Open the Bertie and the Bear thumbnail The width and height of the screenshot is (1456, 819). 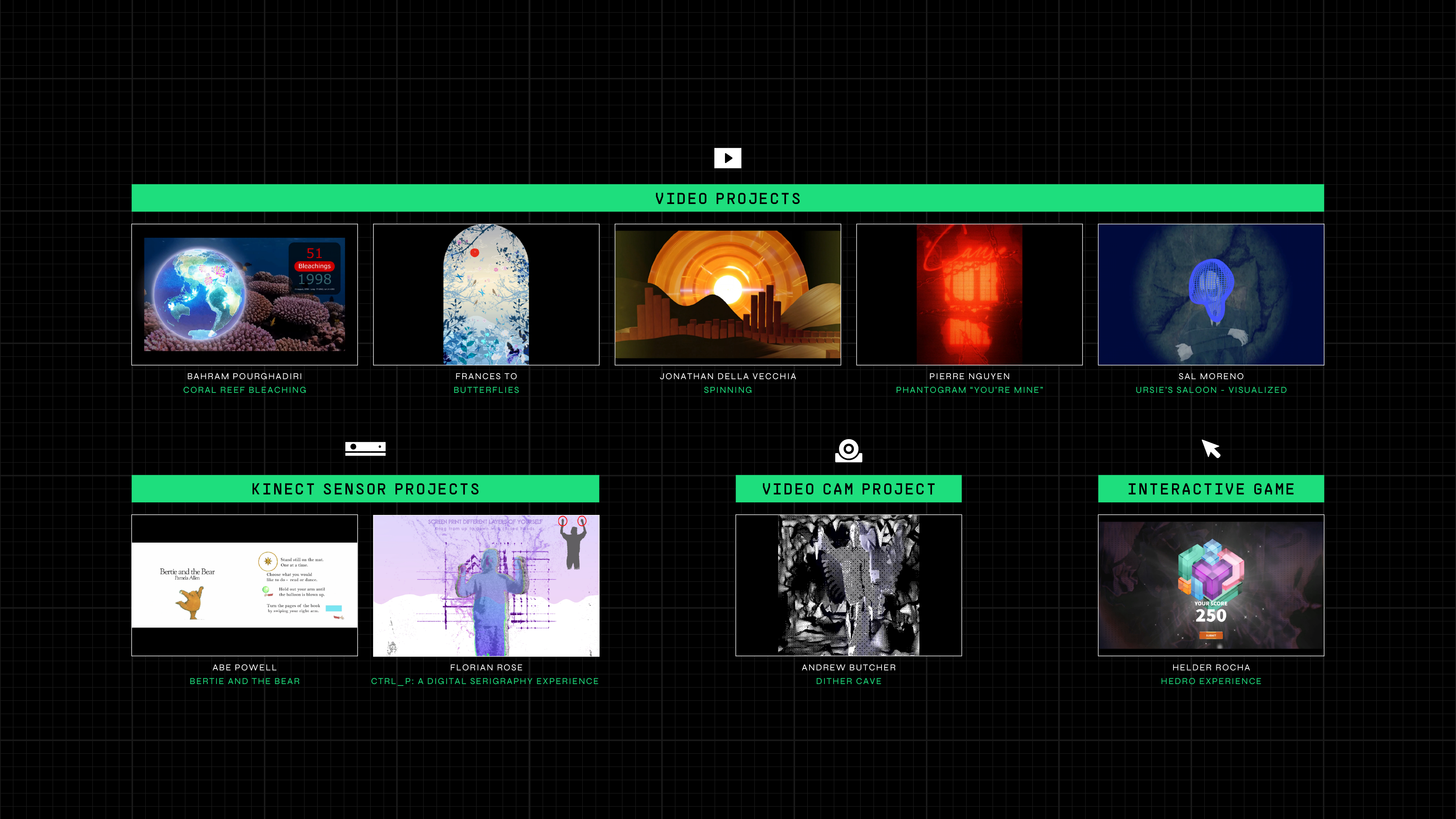click(245, 585)
